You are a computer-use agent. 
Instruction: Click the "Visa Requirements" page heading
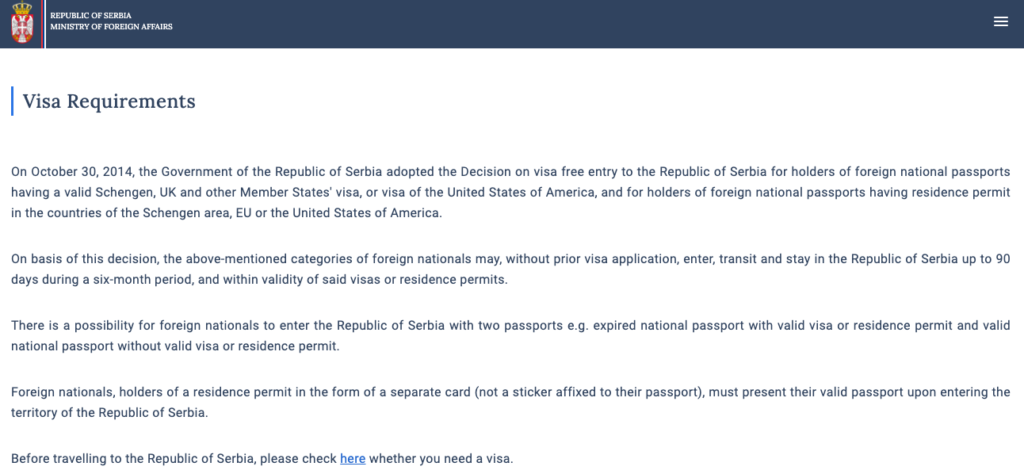click(108, 101)
